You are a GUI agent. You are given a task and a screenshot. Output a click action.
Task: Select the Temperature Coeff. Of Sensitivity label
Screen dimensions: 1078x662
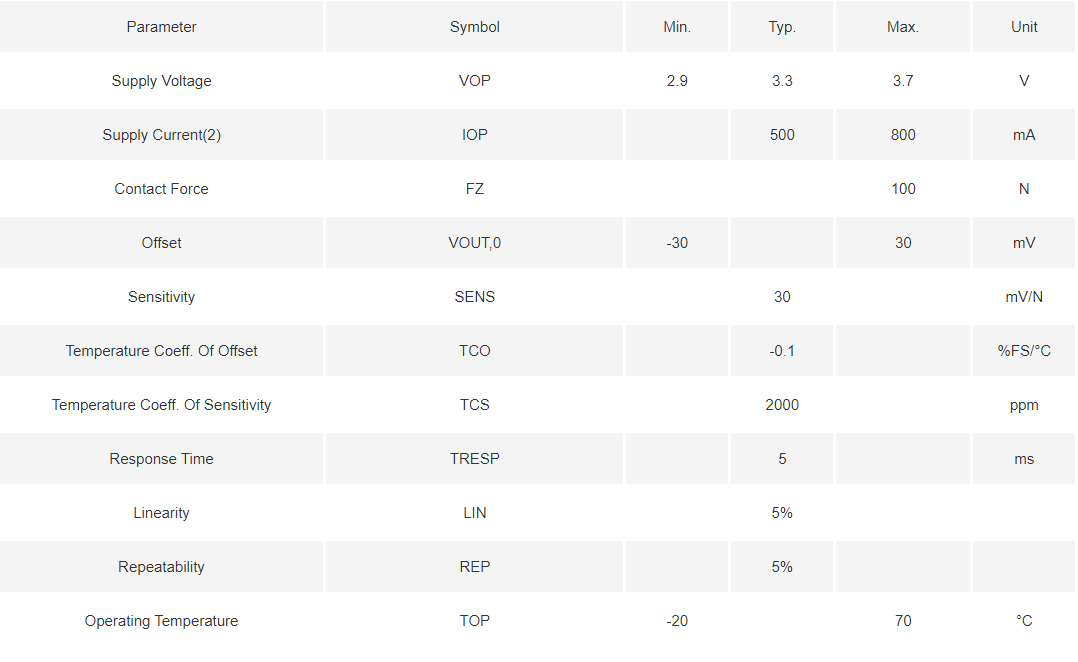click(161, 405)
